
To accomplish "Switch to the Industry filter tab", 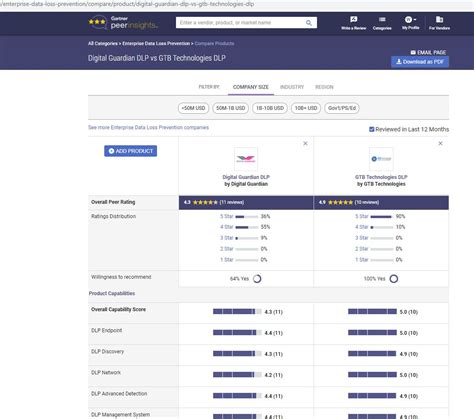I will pos(292,87).
